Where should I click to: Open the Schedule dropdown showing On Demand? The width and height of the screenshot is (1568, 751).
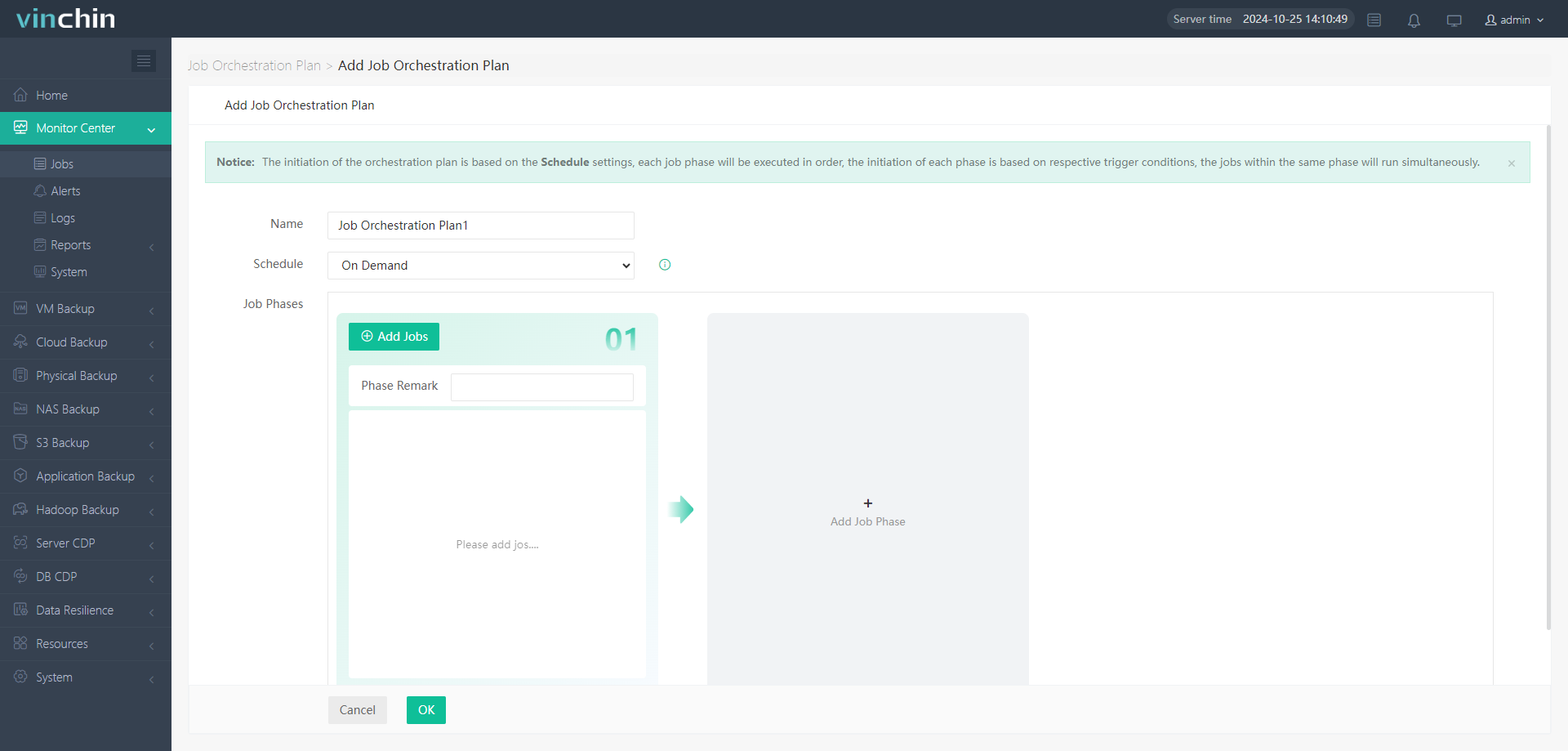click(480, 265)
